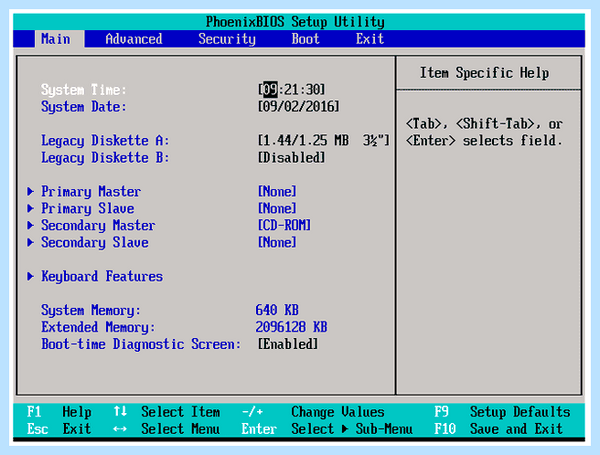Click the Item Specific Help heading

coord(484,73)
